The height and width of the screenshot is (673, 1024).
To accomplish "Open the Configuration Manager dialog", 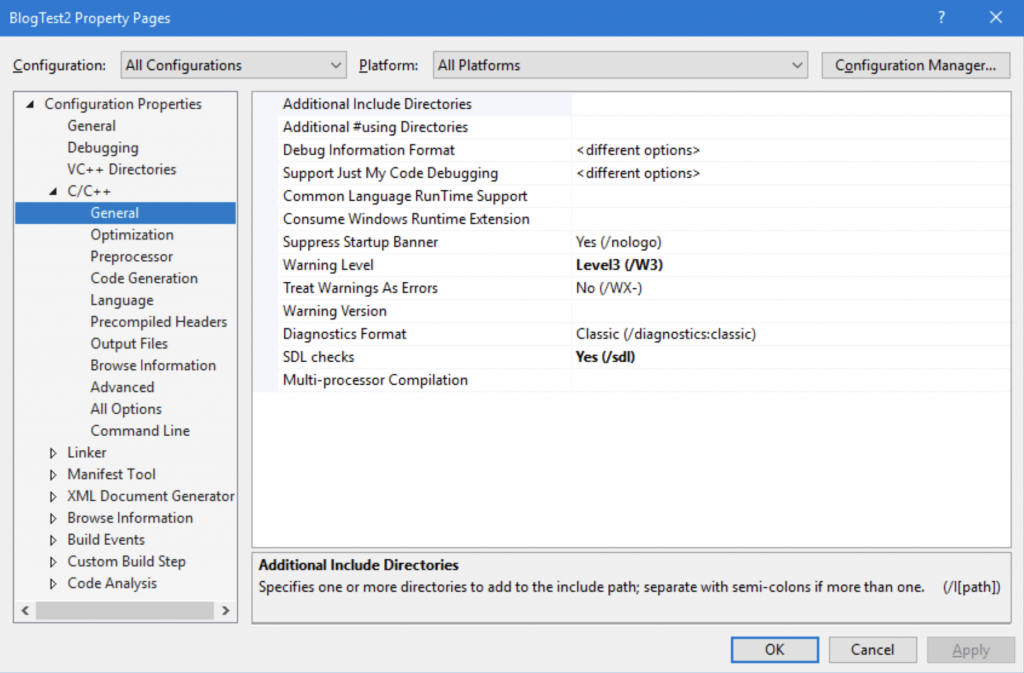I will coord(915,65).
